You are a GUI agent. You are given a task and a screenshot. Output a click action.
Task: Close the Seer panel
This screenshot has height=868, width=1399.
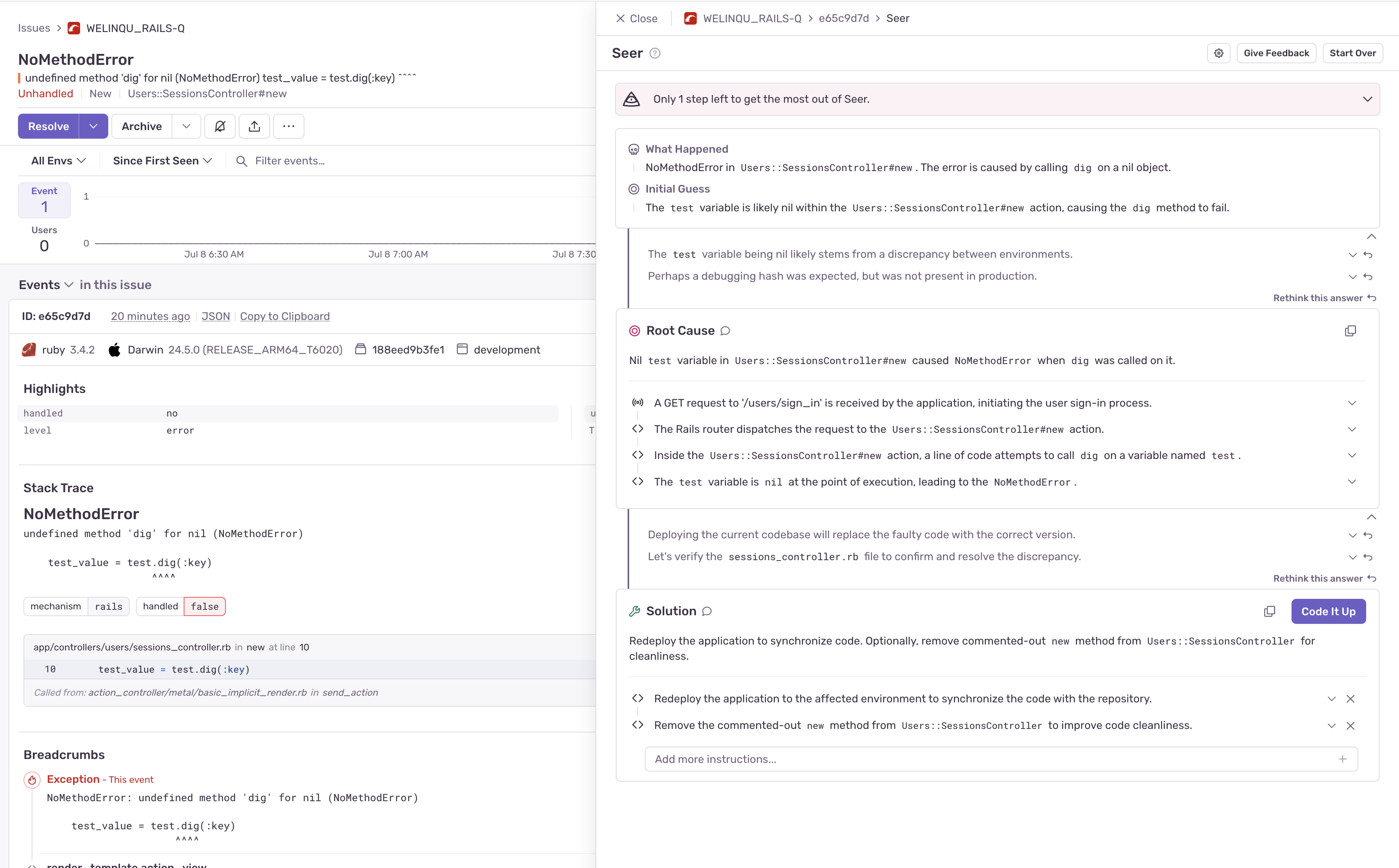click(636, 18)
